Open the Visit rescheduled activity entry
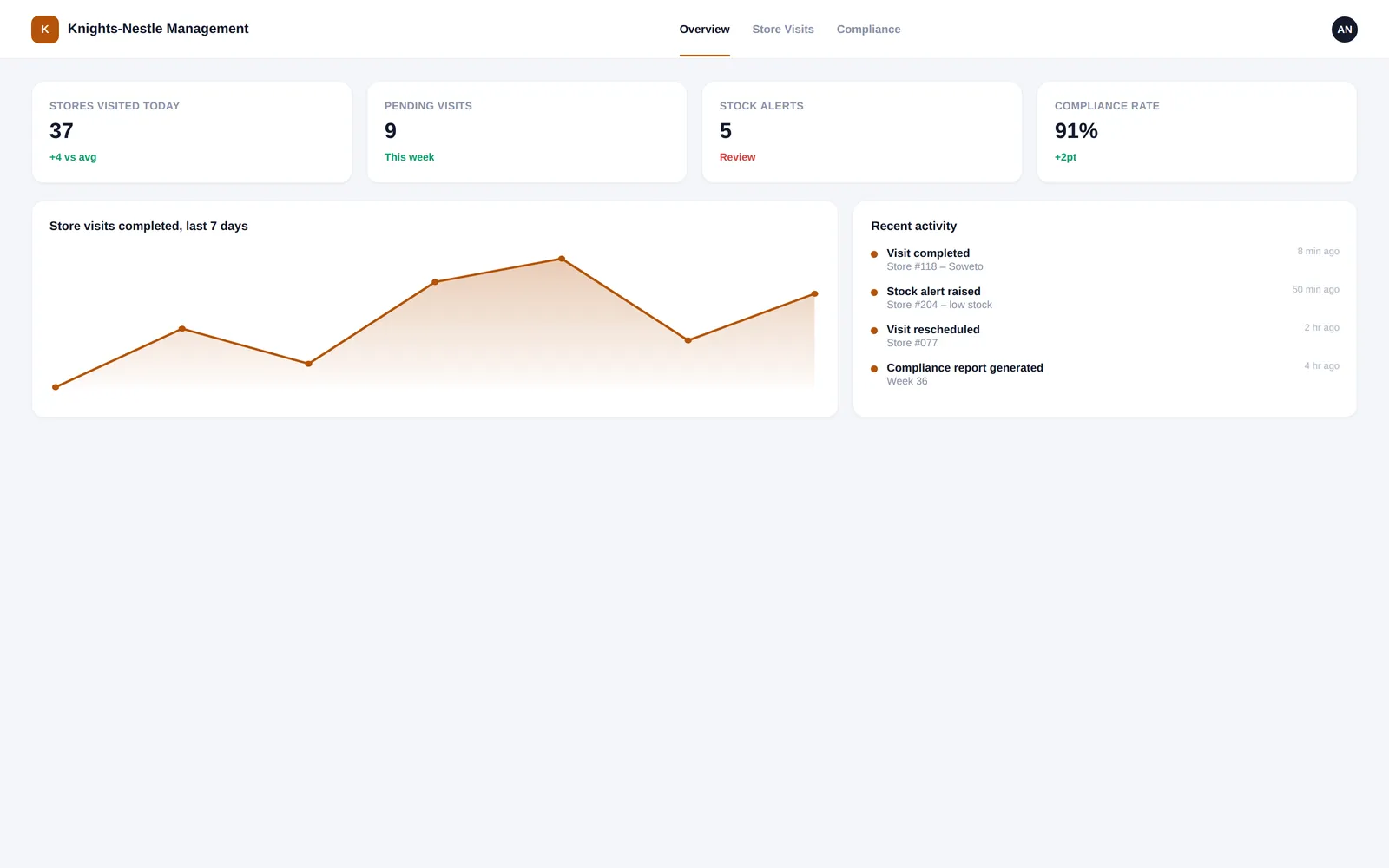 pyautogui.click(x=1105, y=336)
